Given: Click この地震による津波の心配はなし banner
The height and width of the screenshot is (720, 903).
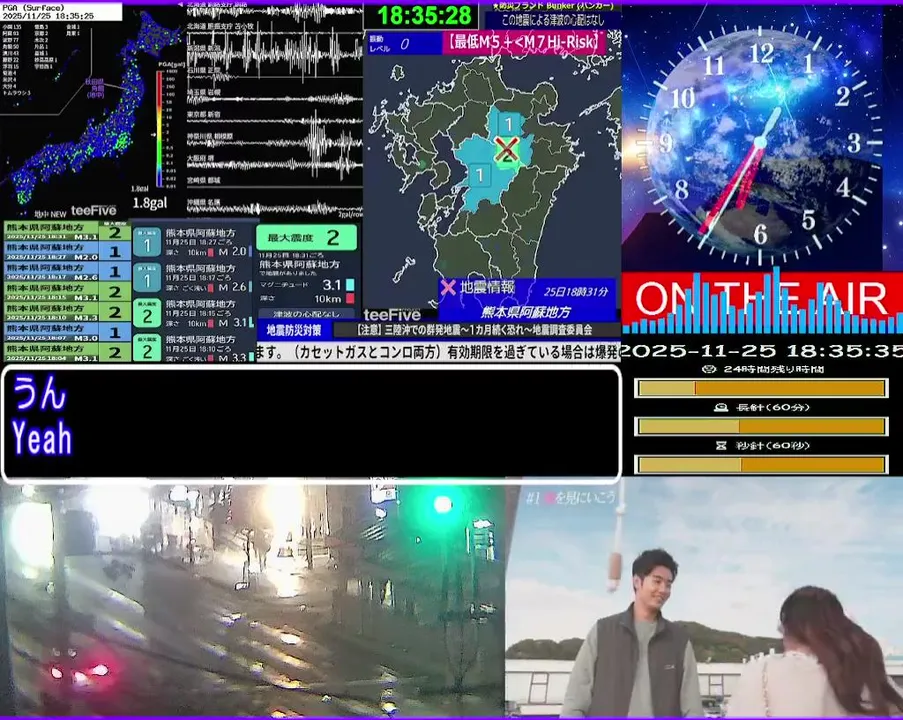Looking at the screenshot, I should point(553,20).
